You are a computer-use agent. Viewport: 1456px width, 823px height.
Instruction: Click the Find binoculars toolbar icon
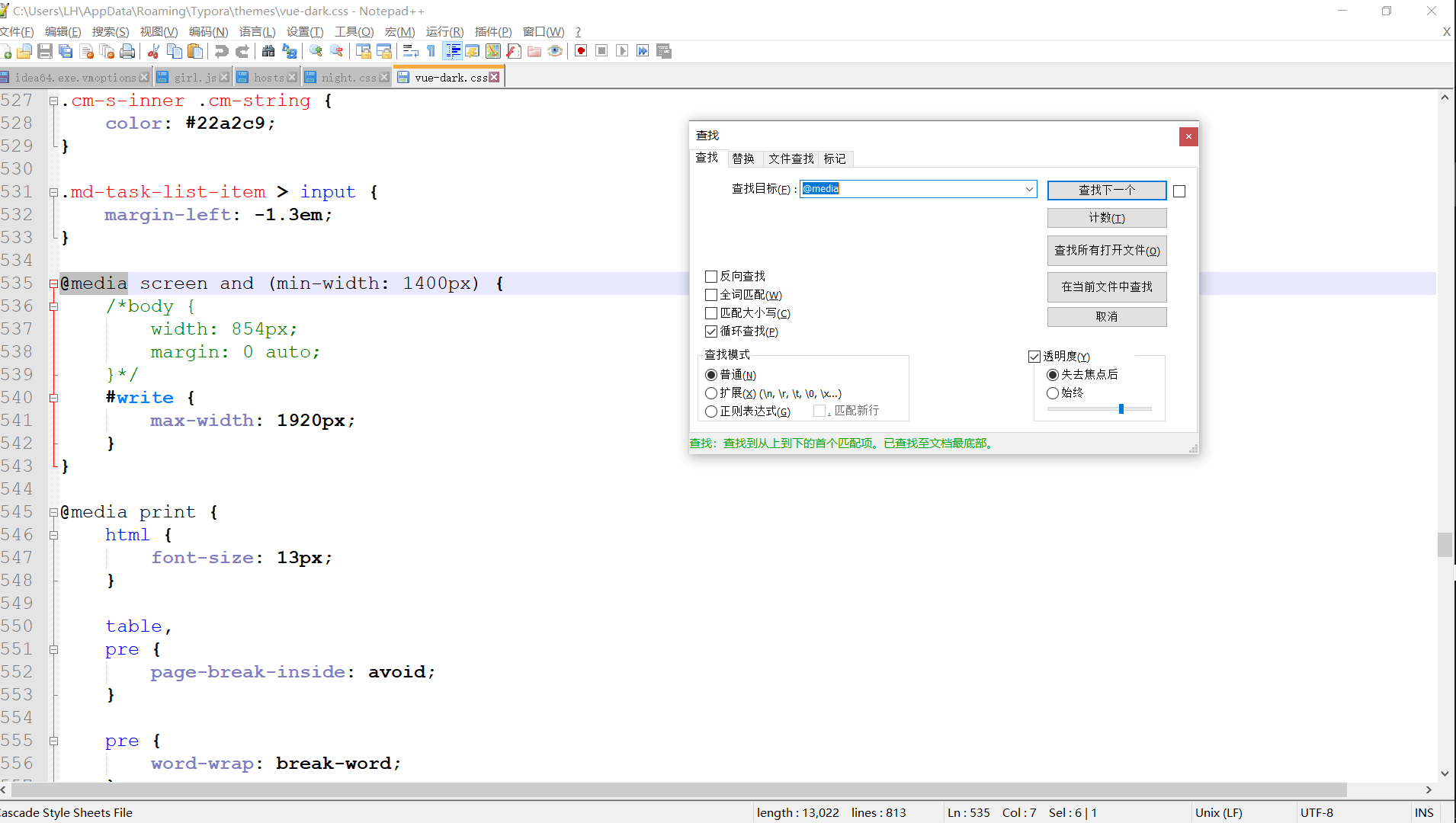coord(268,51)
